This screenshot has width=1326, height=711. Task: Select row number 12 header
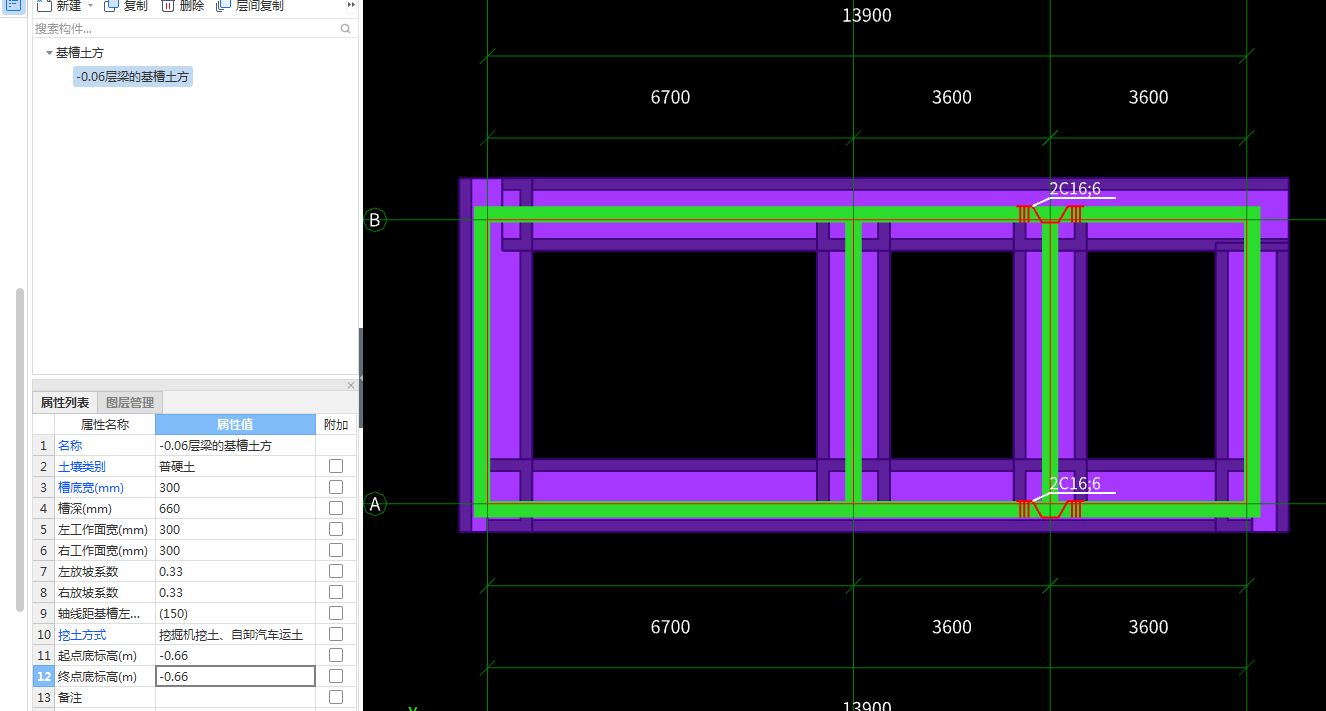click(44, 677)
